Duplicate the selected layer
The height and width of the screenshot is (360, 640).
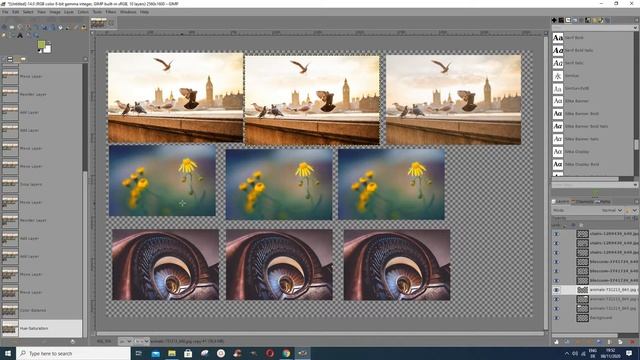(598, 341)
